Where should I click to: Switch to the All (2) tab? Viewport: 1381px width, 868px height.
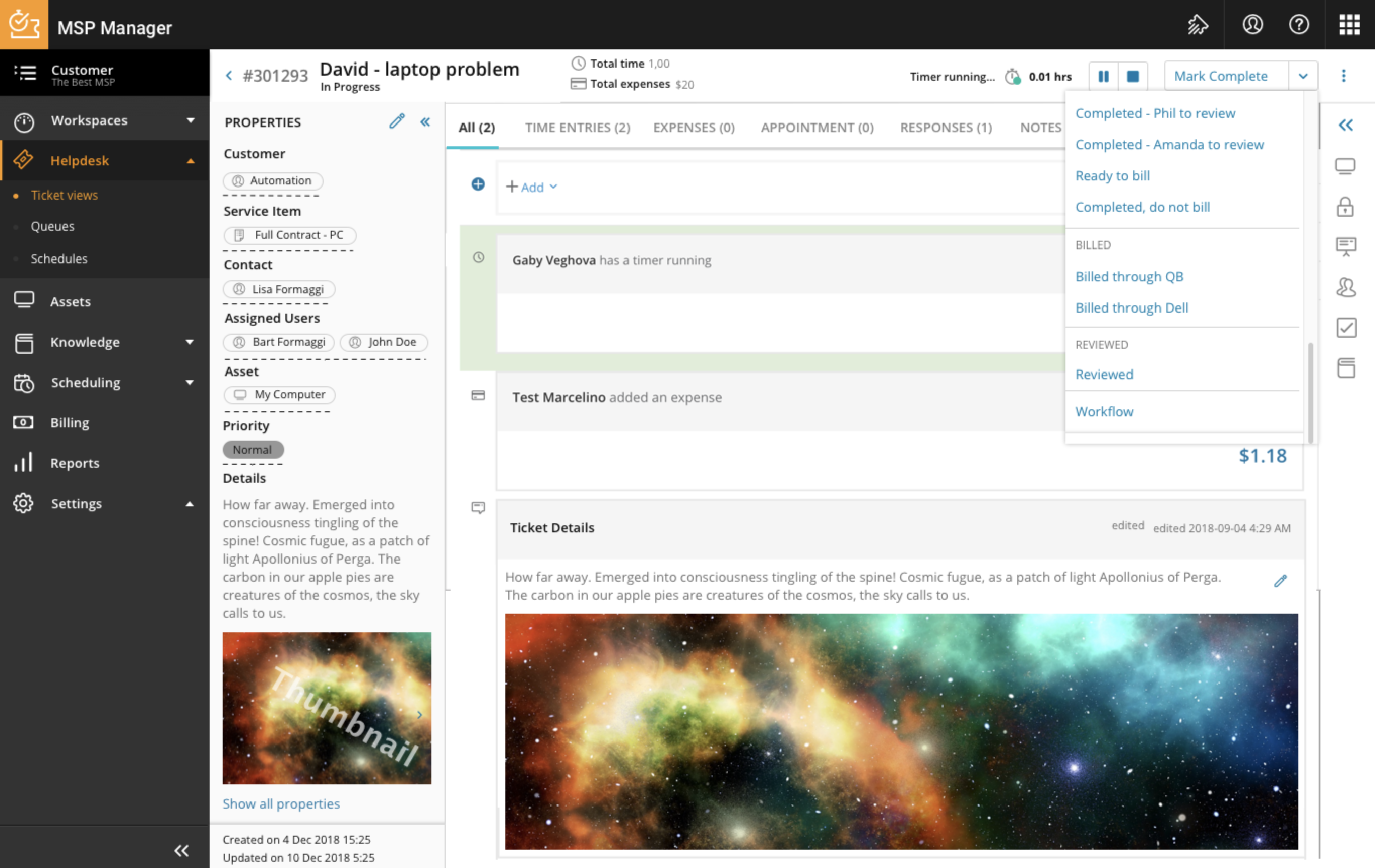(x=477, y=128)
